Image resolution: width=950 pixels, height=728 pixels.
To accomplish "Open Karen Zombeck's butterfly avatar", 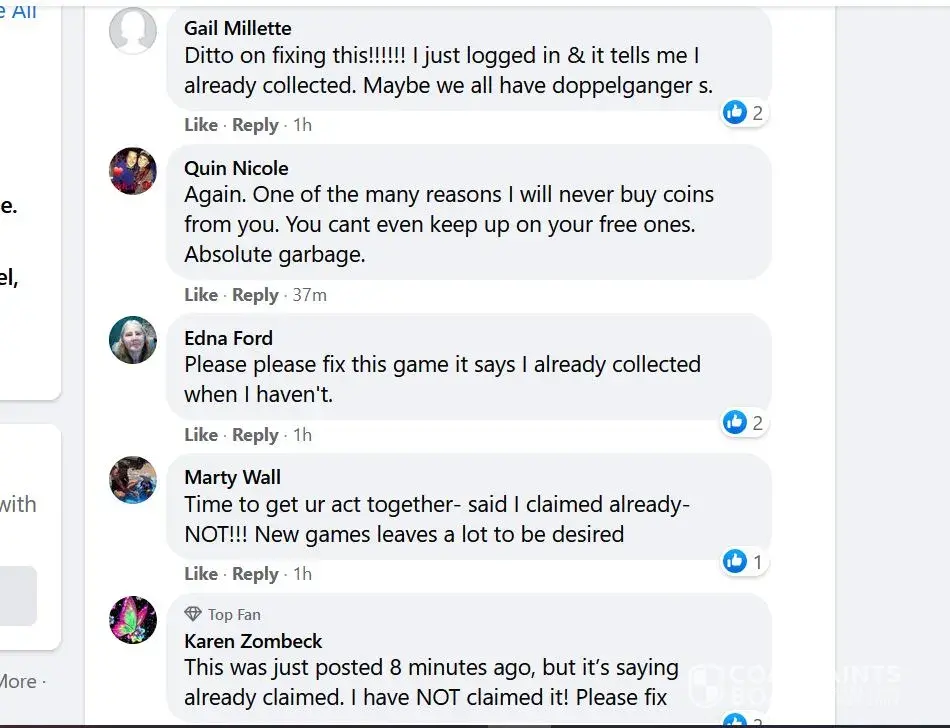I will (x=133, y=620).
